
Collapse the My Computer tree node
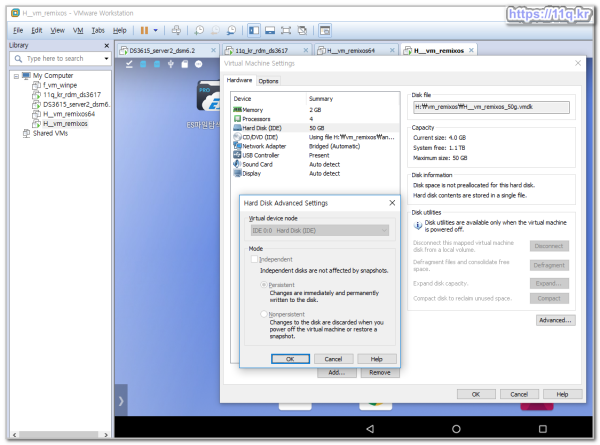16,76
